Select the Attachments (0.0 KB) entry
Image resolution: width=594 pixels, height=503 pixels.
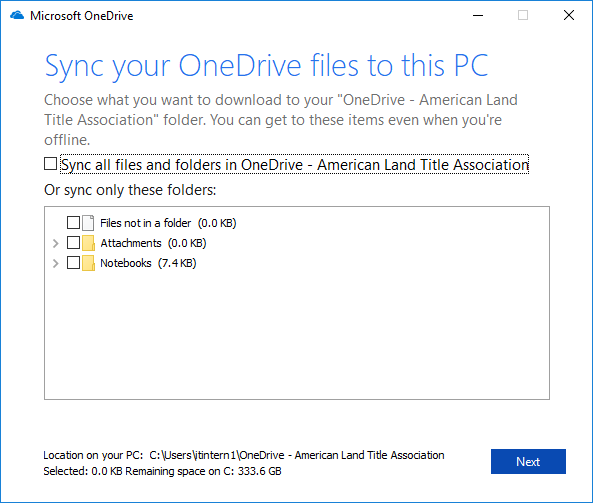153,243
